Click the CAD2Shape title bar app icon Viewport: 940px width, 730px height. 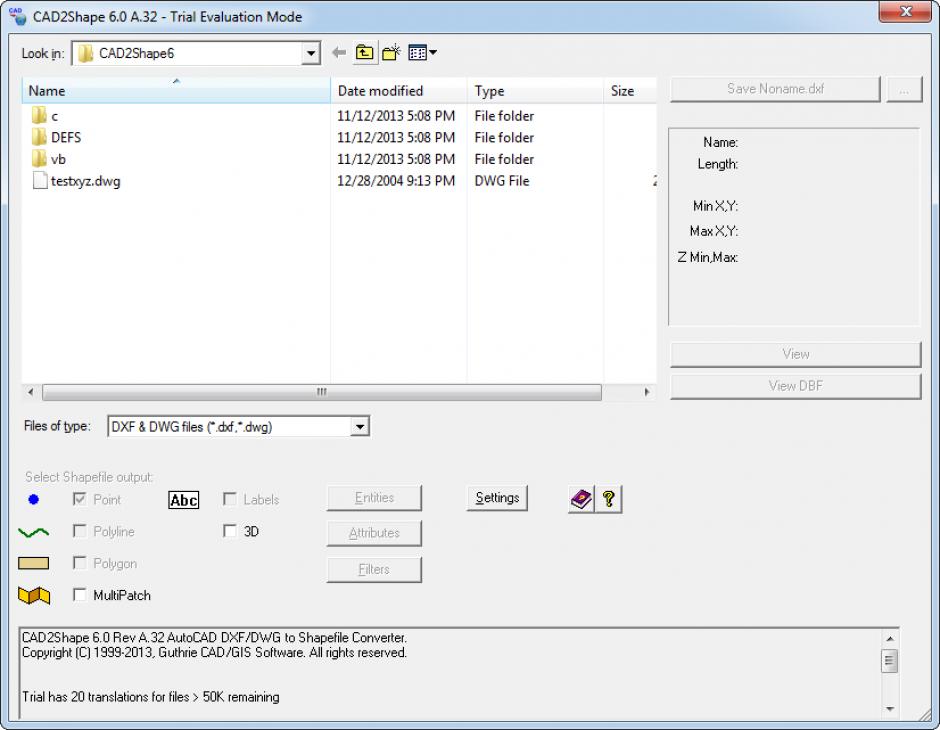tap(18, 16)
